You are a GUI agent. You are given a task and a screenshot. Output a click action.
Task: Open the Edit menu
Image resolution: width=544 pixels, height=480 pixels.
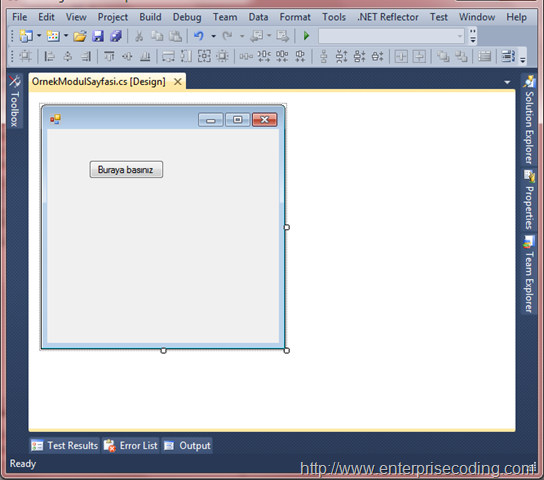pos(46,17)
